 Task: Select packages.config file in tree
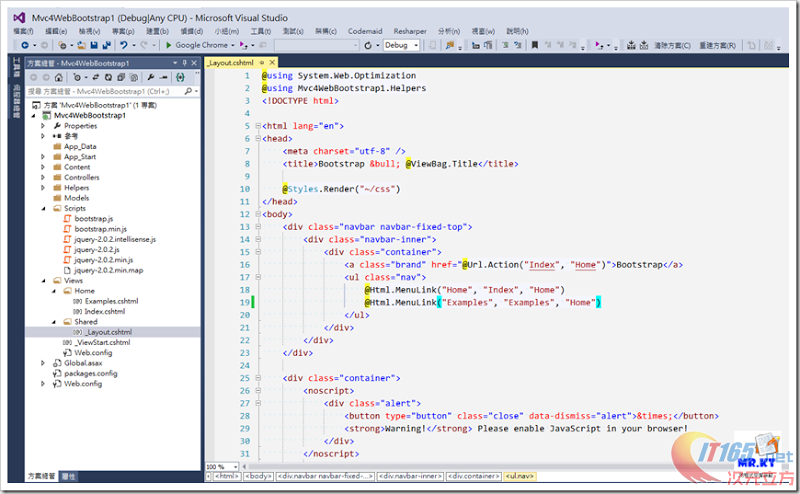pyautogui.click(x=90, y=374)
